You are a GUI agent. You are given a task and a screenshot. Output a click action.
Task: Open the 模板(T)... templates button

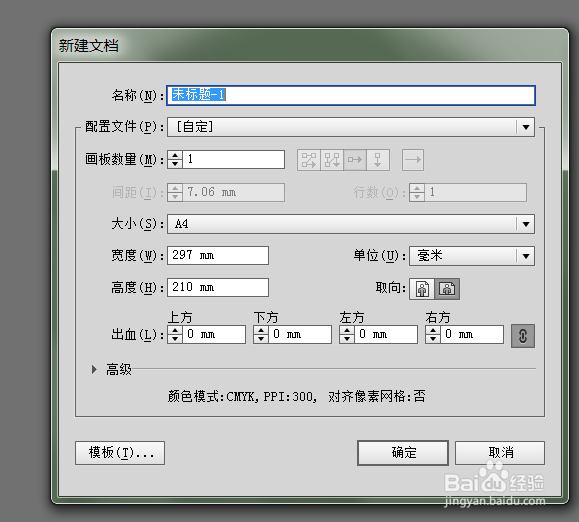(x=120, y=453)
